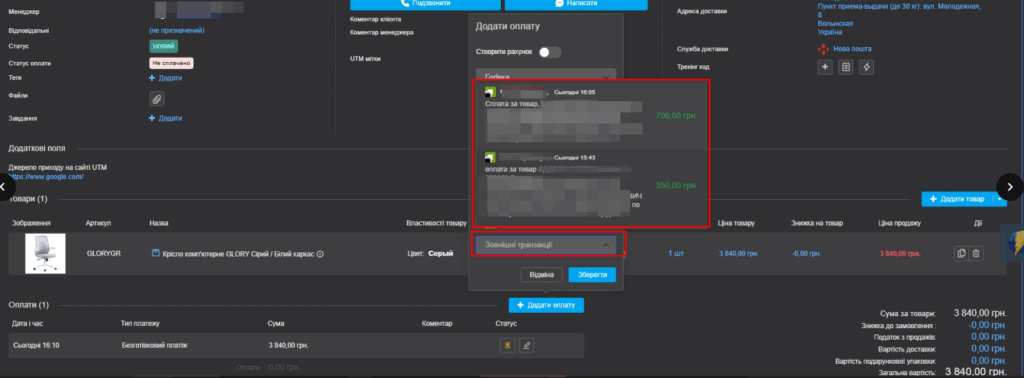Copy the GLORYGR product row
The image size is (1024, 378).
[961, 253]
